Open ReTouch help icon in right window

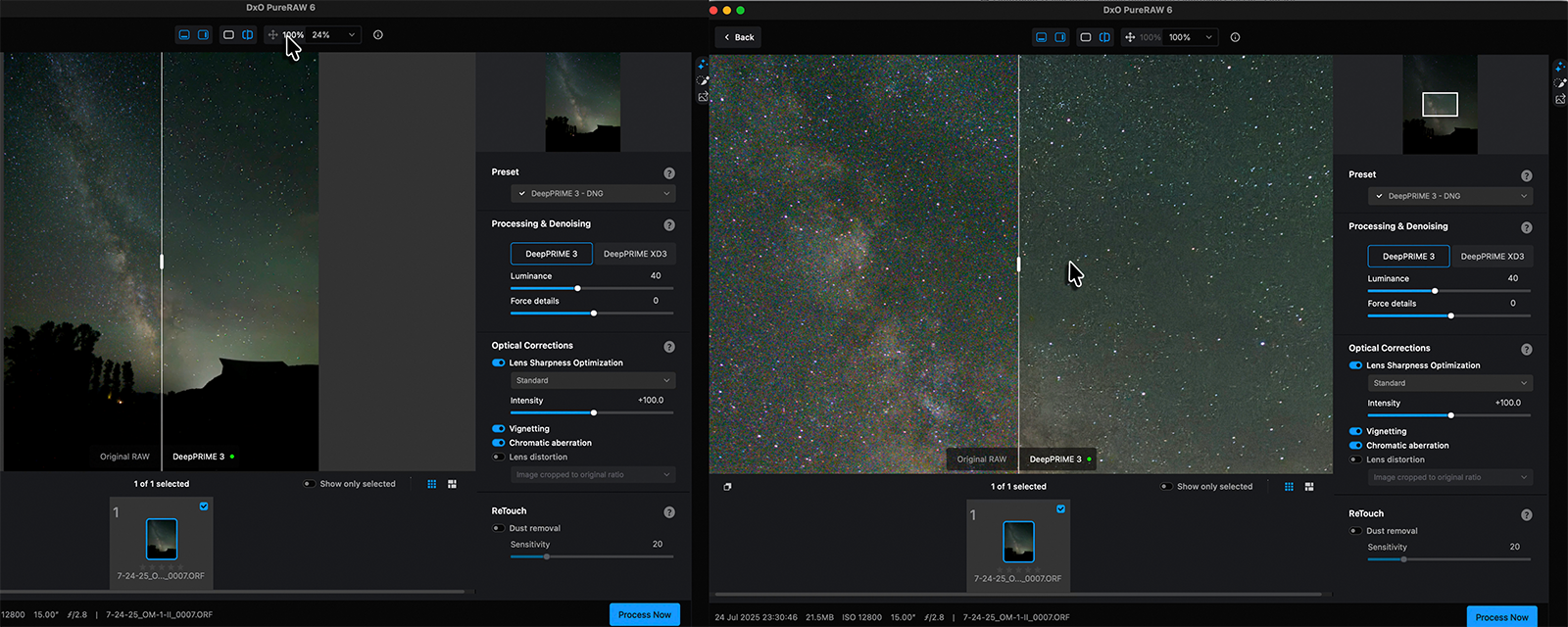1527,514
